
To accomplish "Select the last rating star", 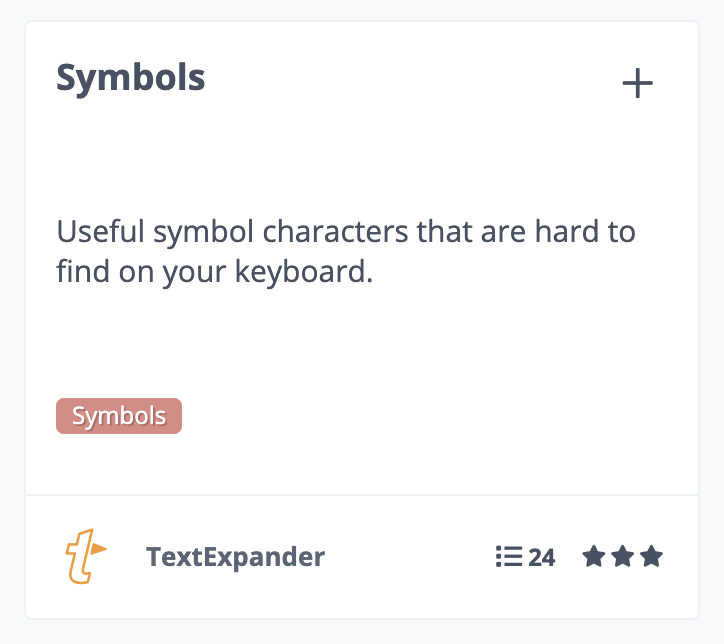I will [x=651, y=556].
